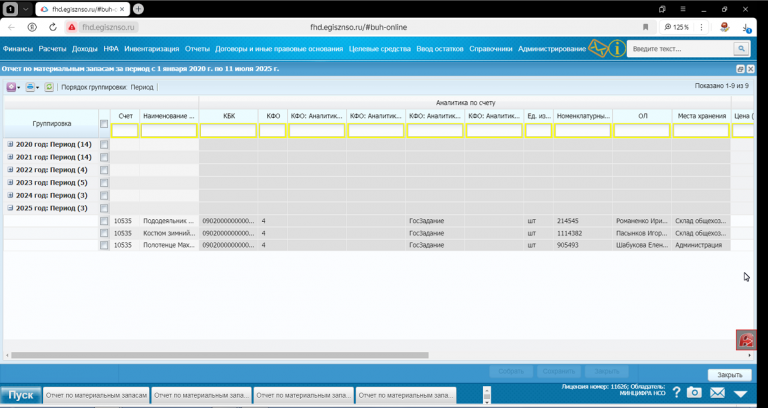This screenshot has width=768, height=408.
Task: Open the browser tab list dropdown arrow
Action: tap(25, 9)
